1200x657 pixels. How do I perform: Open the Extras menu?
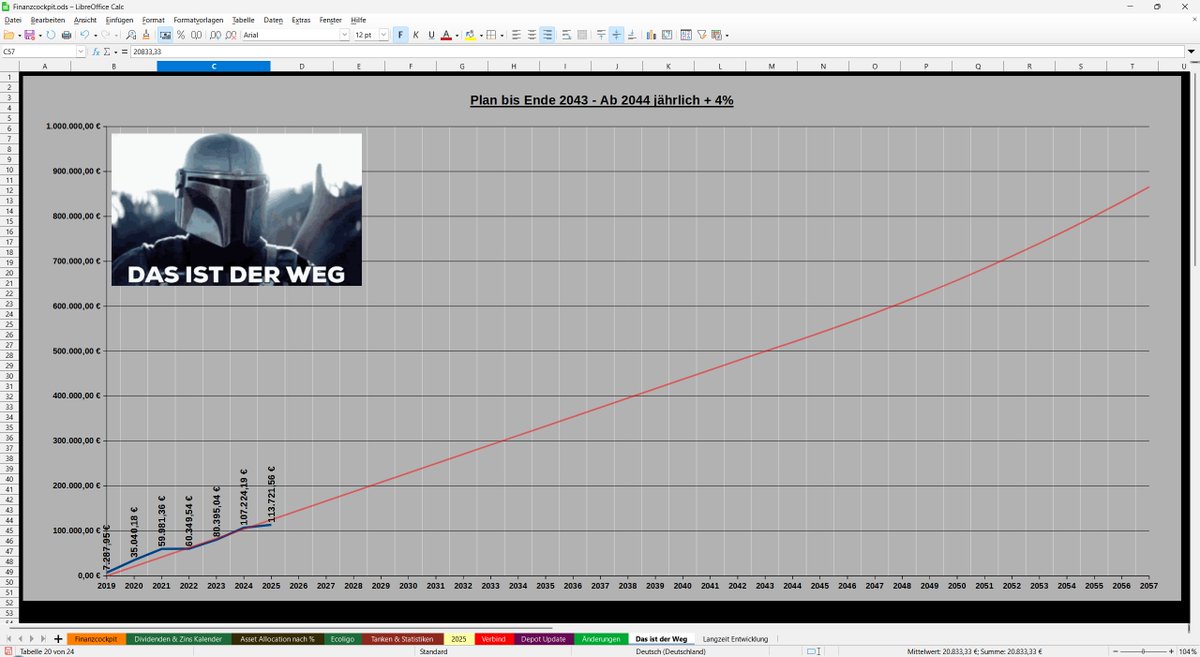(300, 20)
